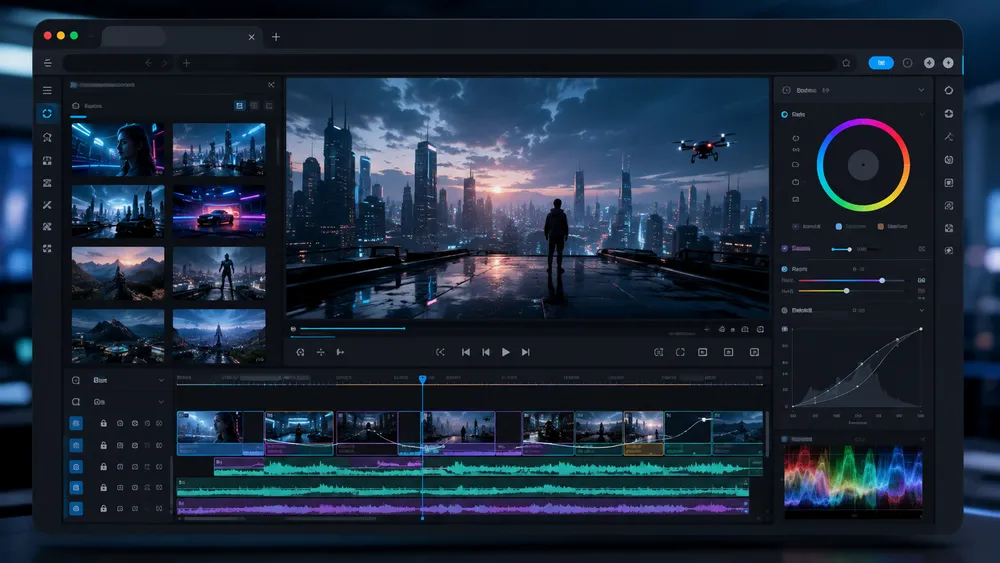This screenshot has width=1000, height=563.
Task: Toggle the purple checkbox below the color wheel
Action: click(795, 226)
